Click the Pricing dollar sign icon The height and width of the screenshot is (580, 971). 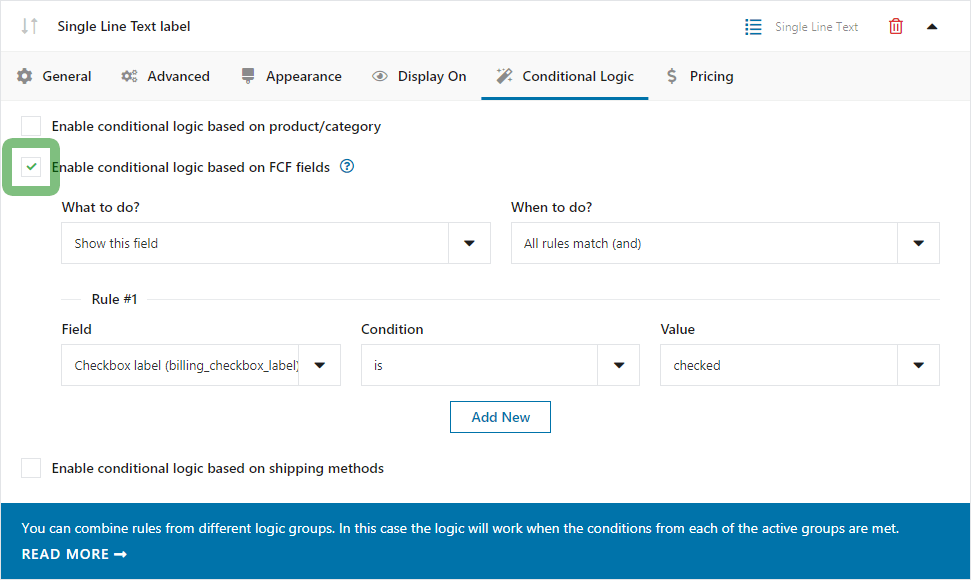click(671, 76)
